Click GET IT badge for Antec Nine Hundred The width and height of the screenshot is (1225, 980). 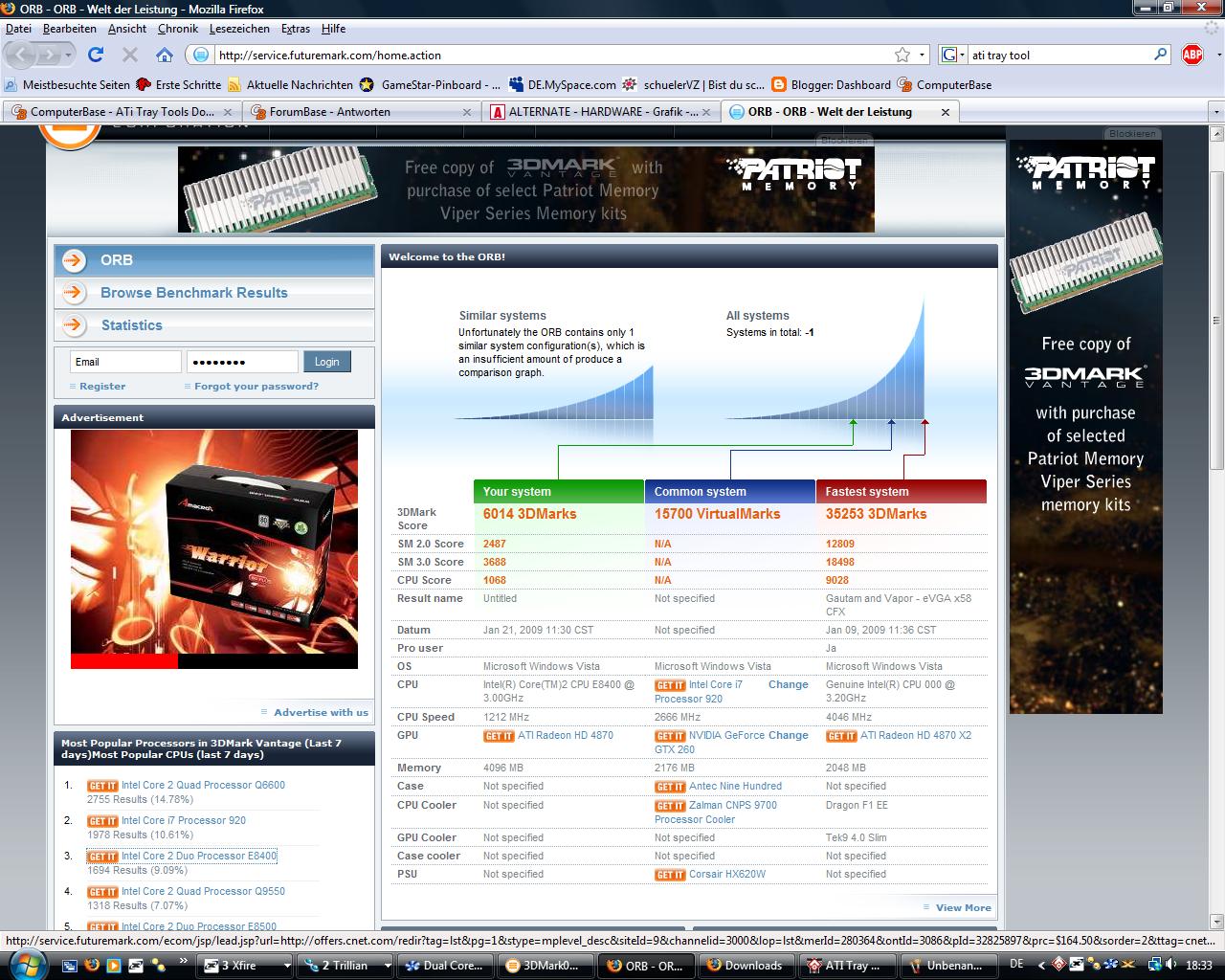[670, 787]
